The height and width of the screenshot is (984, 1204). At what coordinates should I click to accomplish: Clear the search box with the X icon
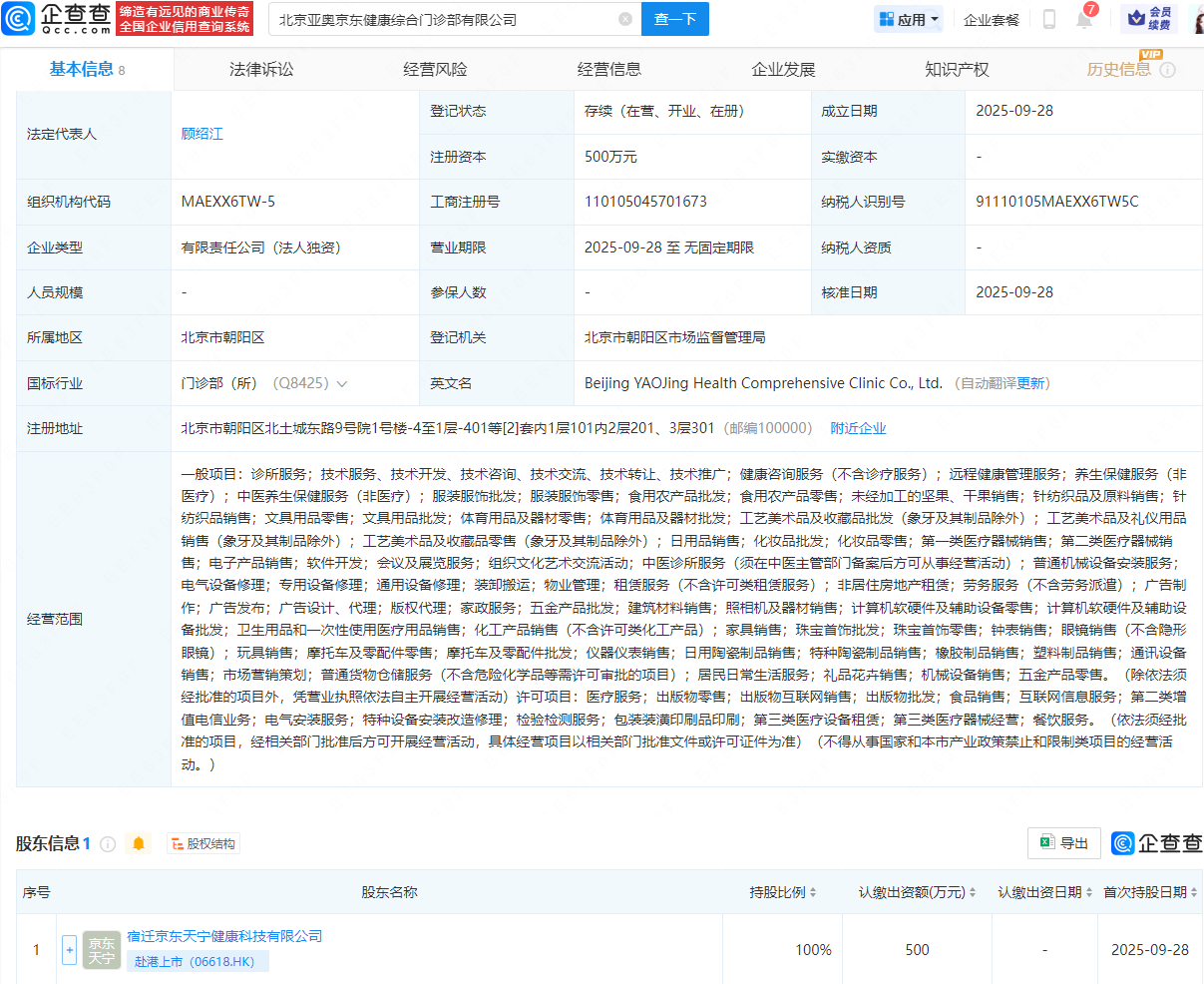(x=625, y=19)
